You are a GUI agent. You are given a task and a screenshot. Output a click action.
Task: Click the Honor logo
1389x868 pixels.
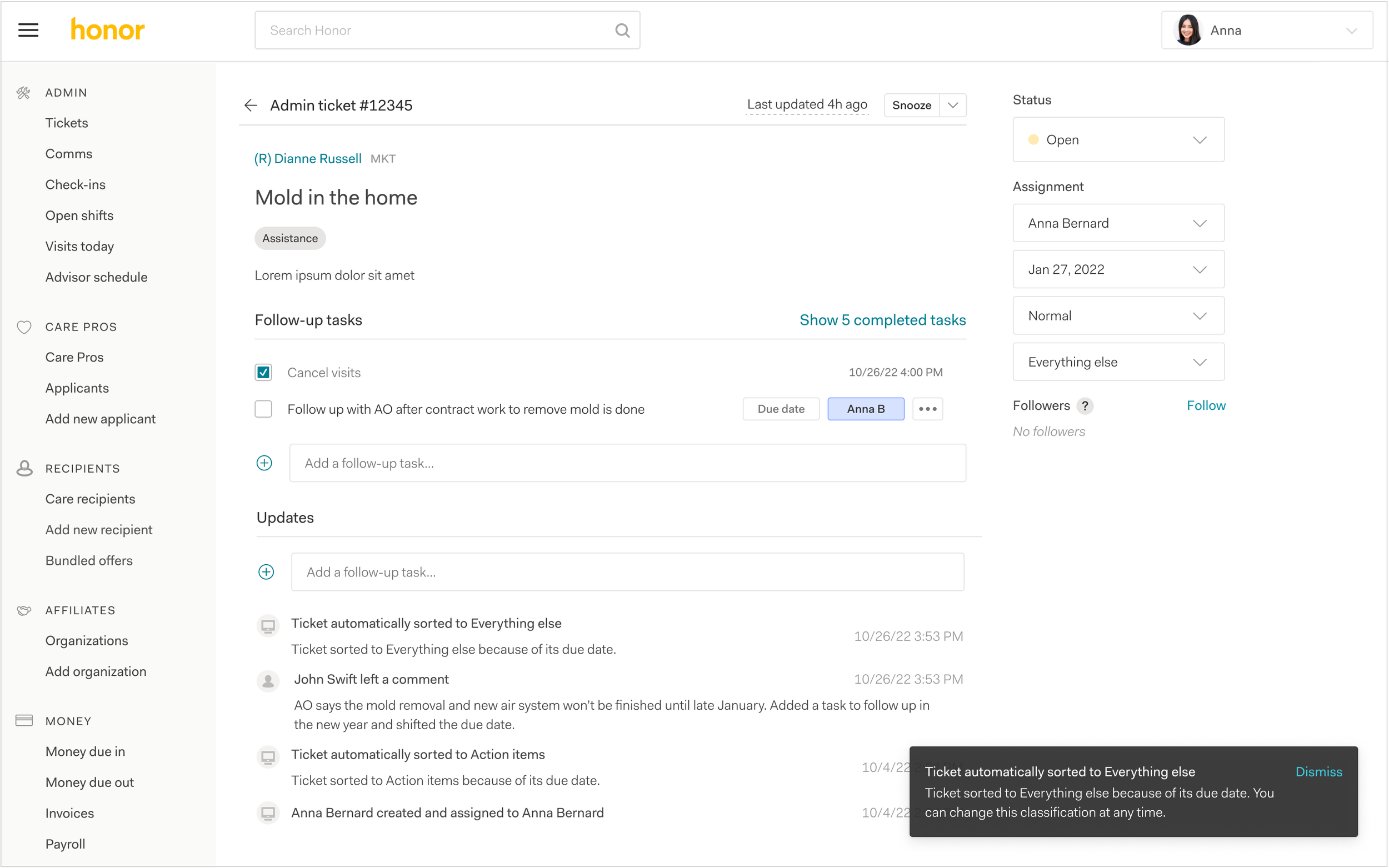pos(107,30)
